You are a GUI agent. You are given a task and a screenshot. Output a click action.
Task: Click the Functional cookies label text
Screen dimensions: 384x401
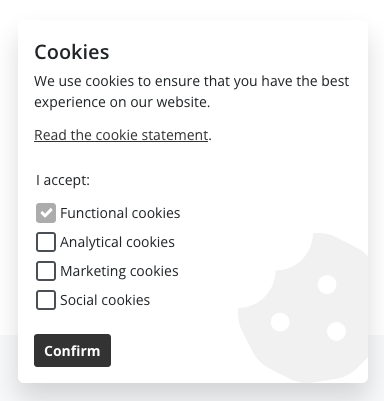coord(120,213)
